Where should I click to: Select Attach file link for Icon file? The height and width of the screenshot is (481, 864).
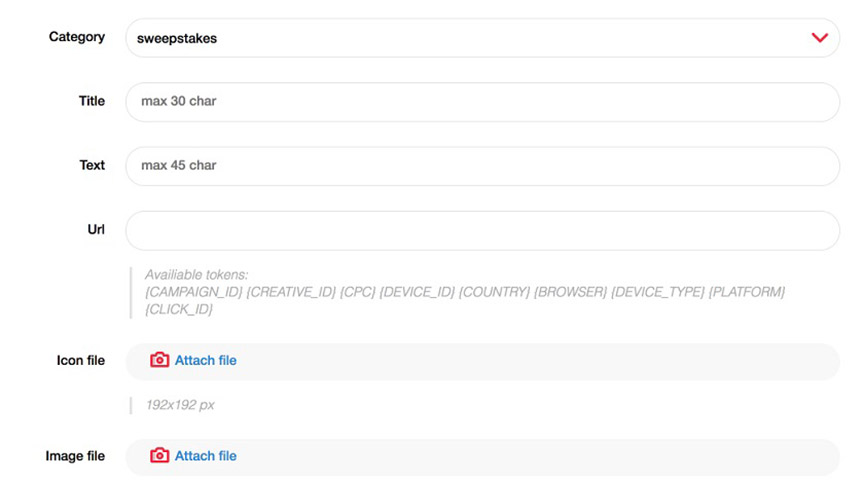pos(206,360)
